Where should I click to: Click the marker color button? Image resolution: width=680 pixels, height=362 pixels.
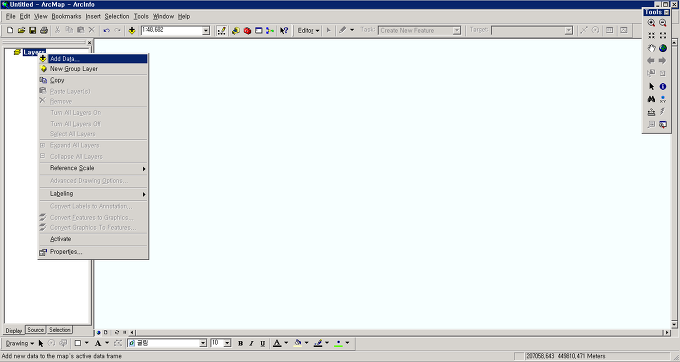[338, 343]
